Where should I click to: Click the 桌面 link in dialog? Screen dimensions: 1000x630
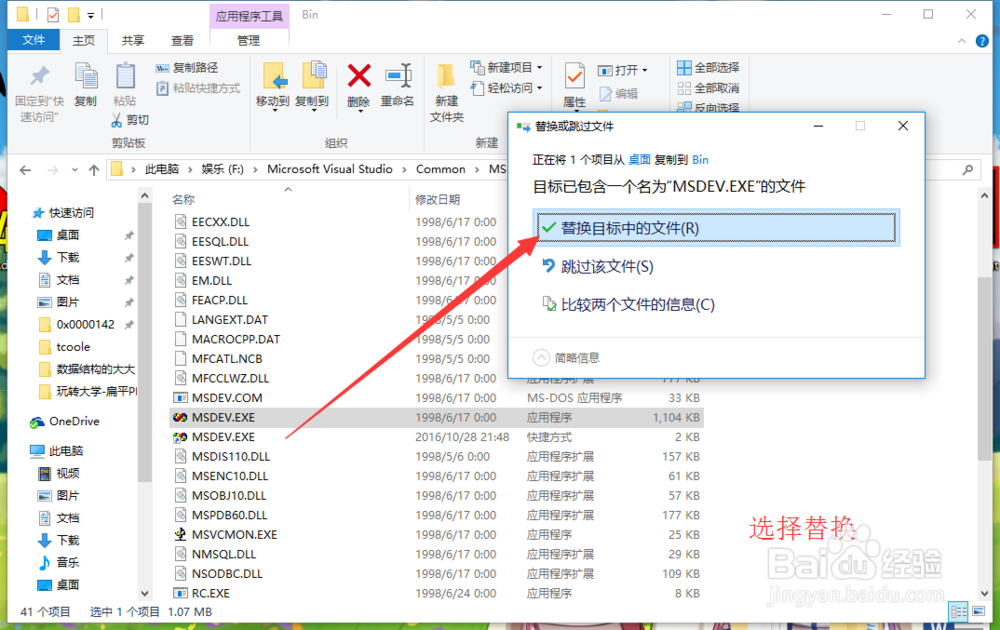tap(639, 159)
